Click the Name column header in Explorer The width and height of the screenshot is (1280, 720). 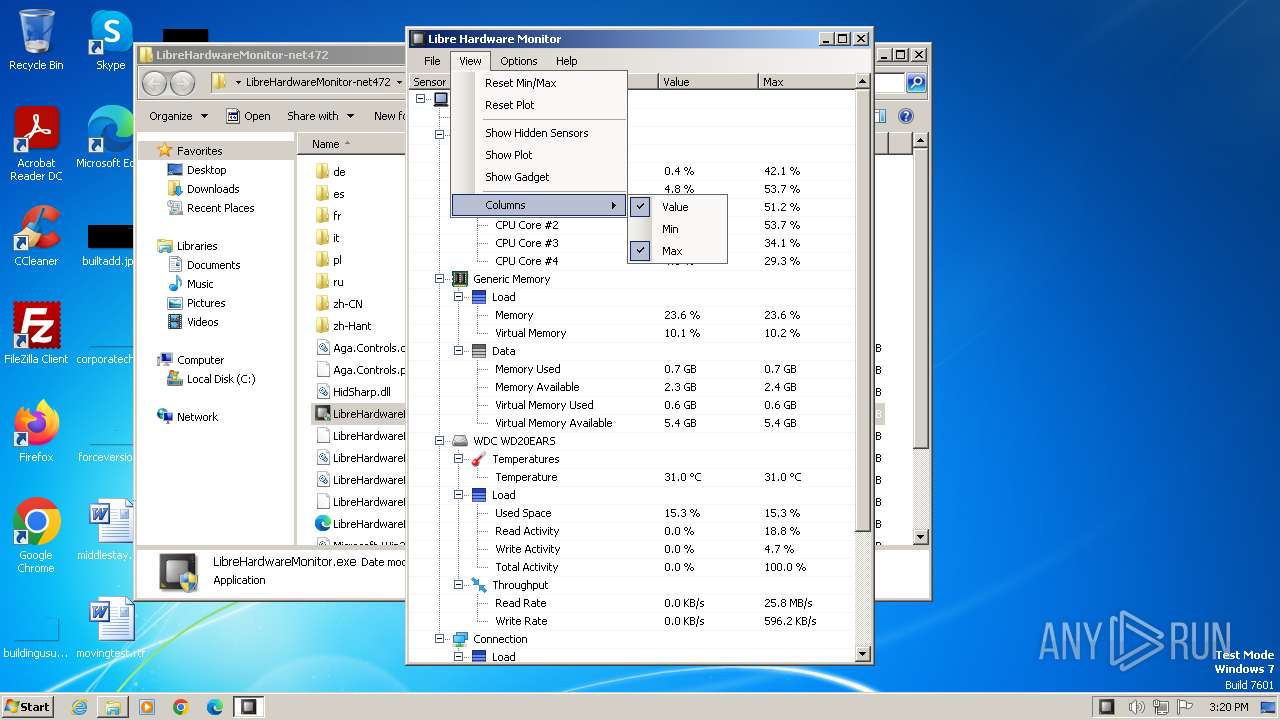click(x=352, y=144)
